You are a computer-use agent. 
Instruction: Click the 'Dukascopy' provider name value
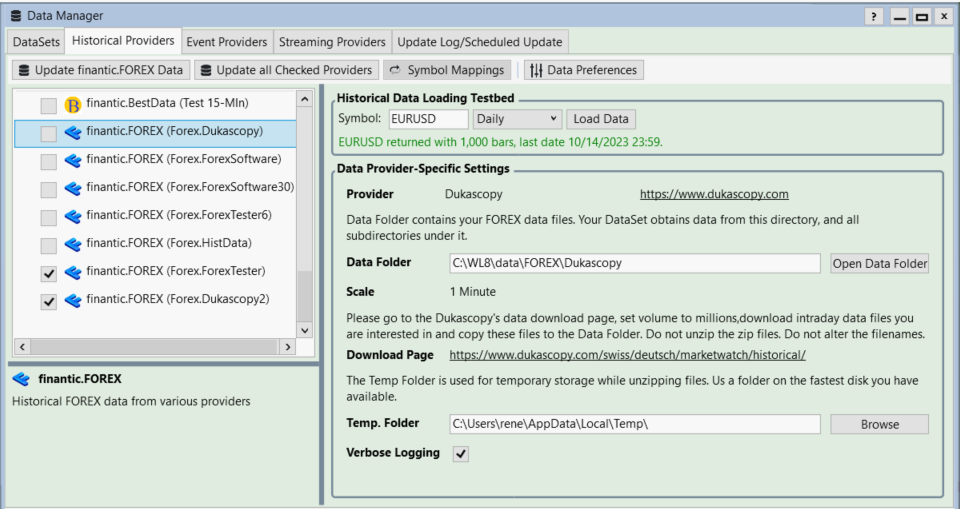point(474,194)
